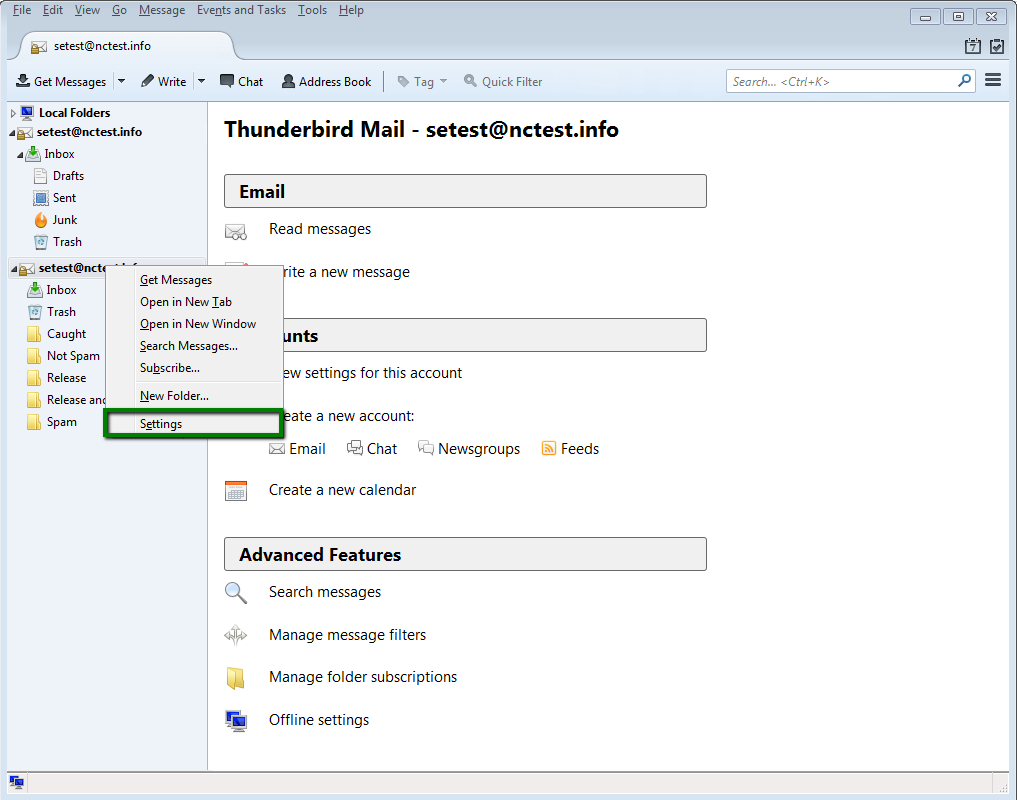Click the Tag toolbar button

pyautogui.click(x=416, y=81)
